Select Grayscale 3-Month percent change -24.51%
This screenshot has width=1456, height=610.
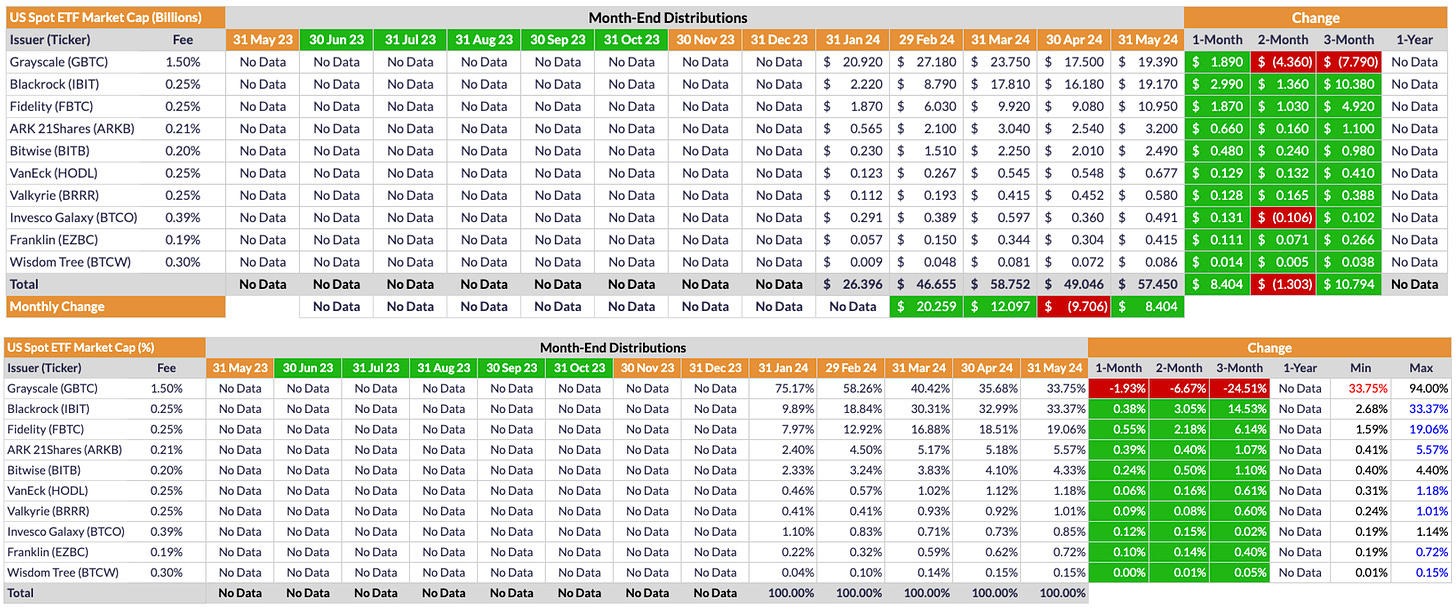tap(1240, 388)
